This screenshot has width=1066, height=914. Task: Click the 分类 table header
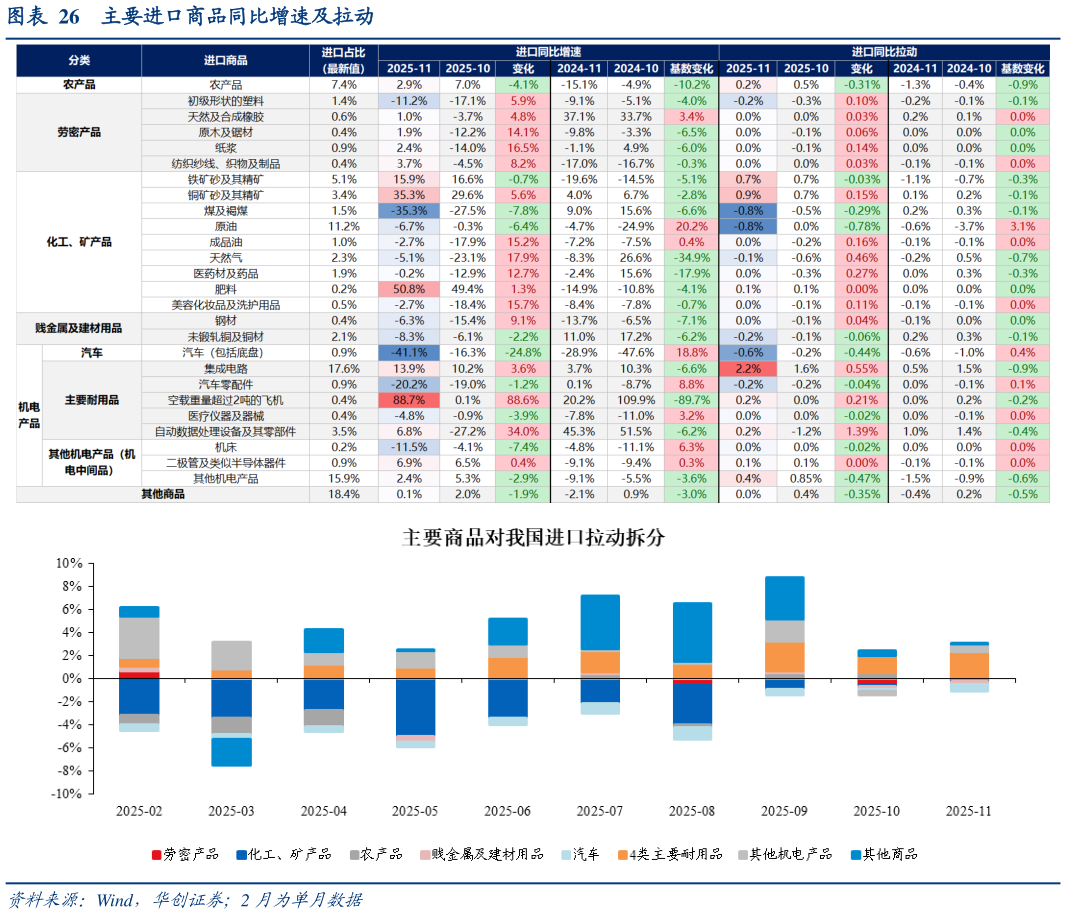[79, 61]
